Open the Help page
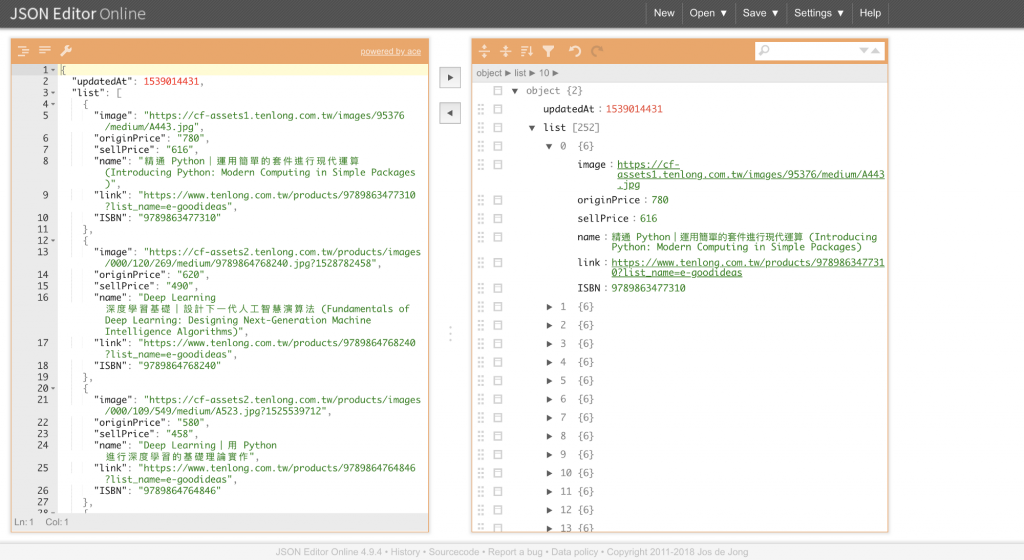The image size is (1024, 560). click(x=870, y=13)
